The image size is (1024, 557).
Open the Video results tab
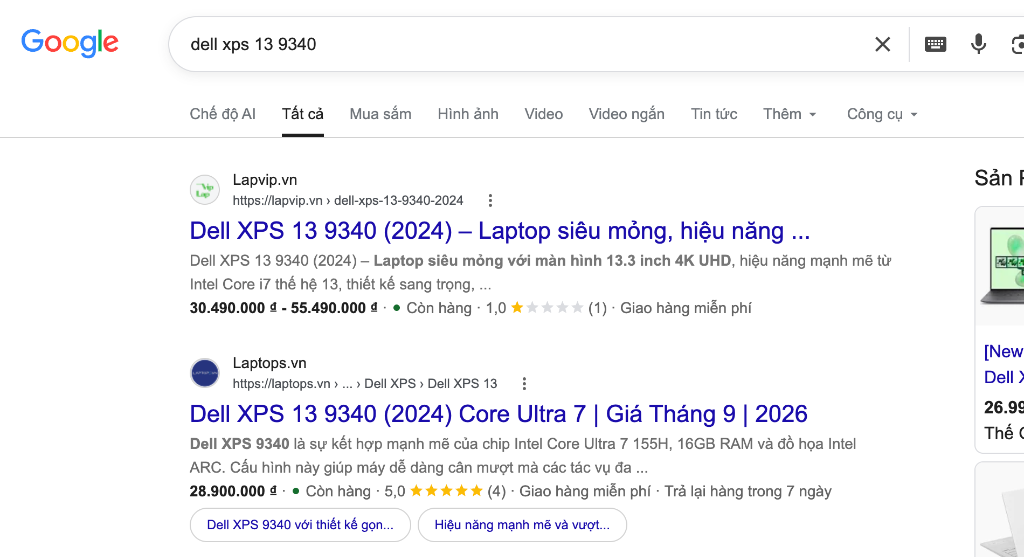click(x=543, y=114)
